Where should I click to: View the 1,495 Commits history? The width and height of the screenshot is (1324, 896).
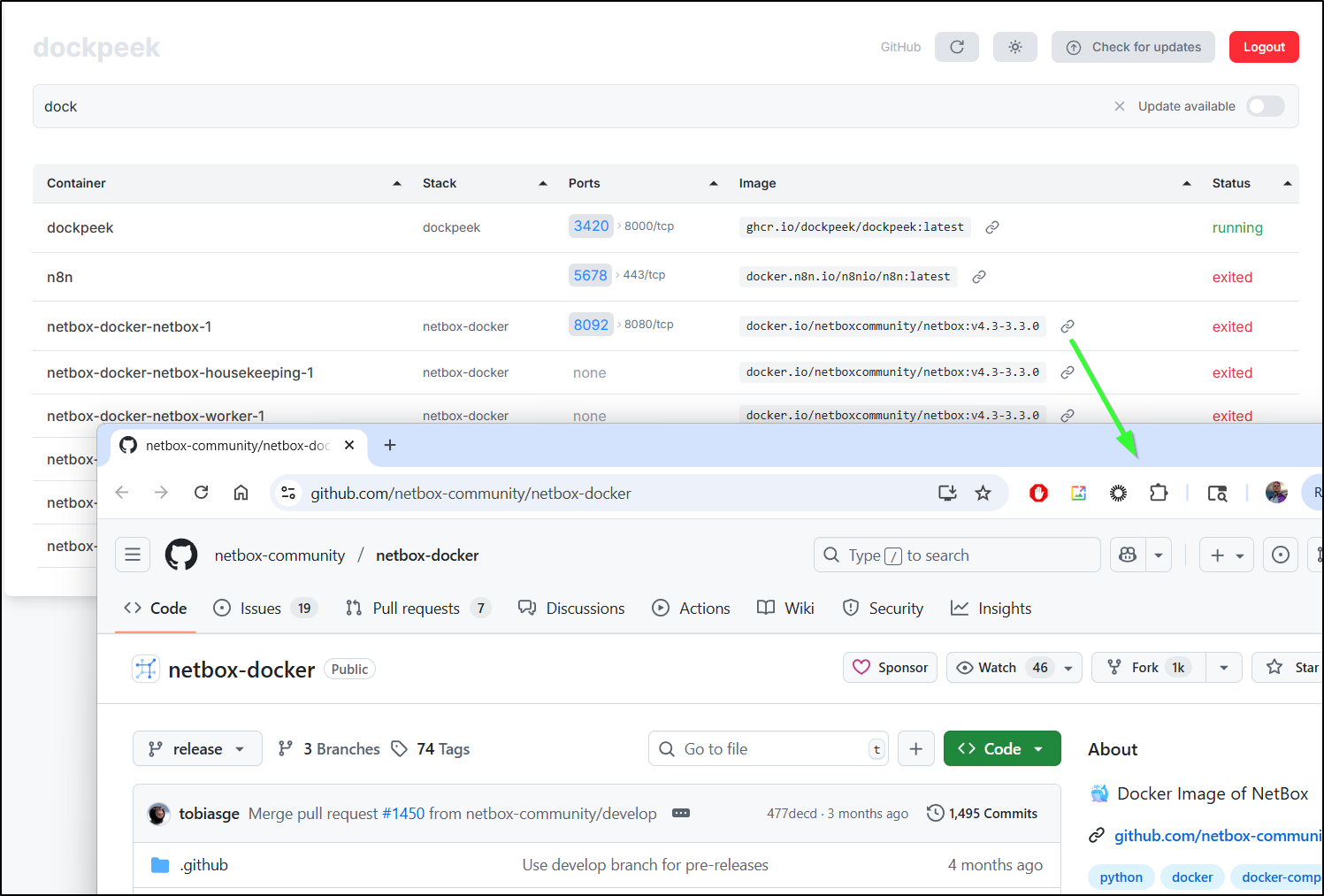982,813
